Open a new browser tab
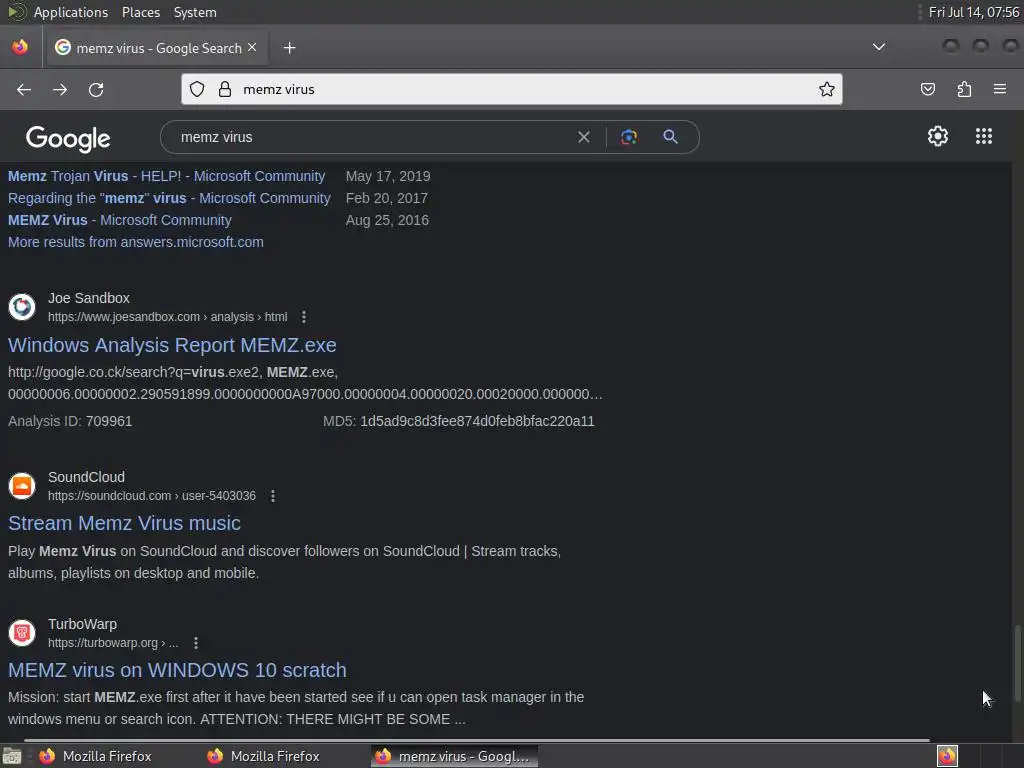This screenshot has width=1024, height=768. click(289, 48)
